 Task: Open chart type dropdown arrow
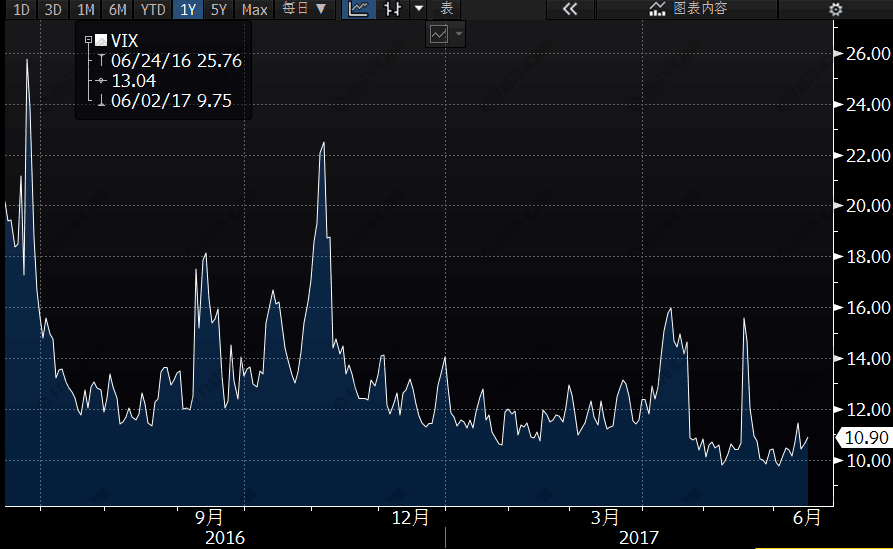click(x=419, y=9)
